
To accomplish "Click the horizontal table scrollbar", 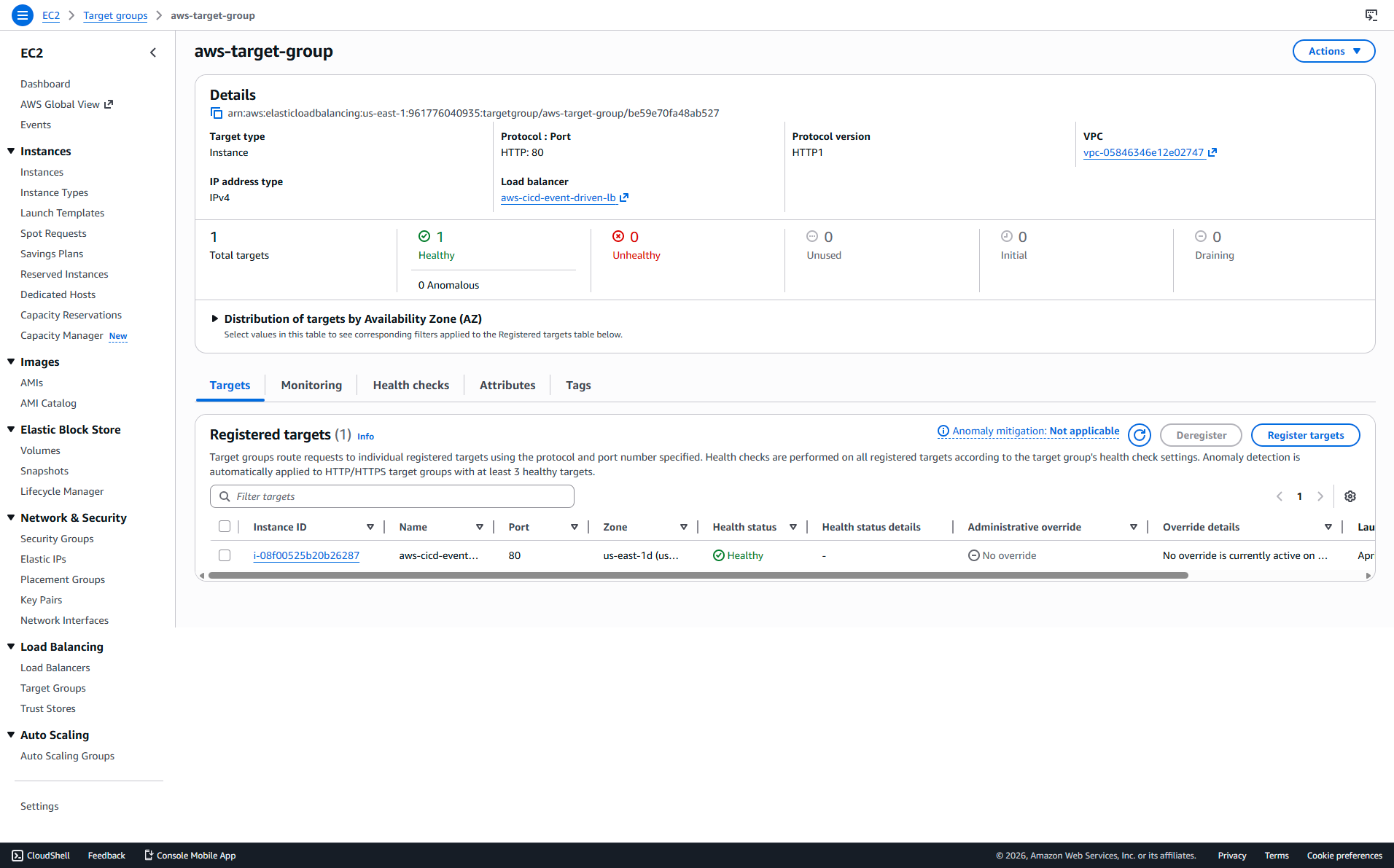I will tap(698, 575).
